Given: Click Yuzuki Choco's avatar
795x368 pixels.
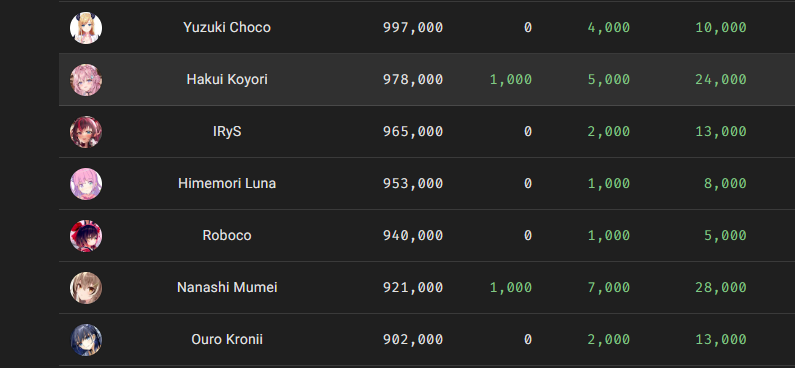Looking at the screenshot, I should tap(86, 28).
